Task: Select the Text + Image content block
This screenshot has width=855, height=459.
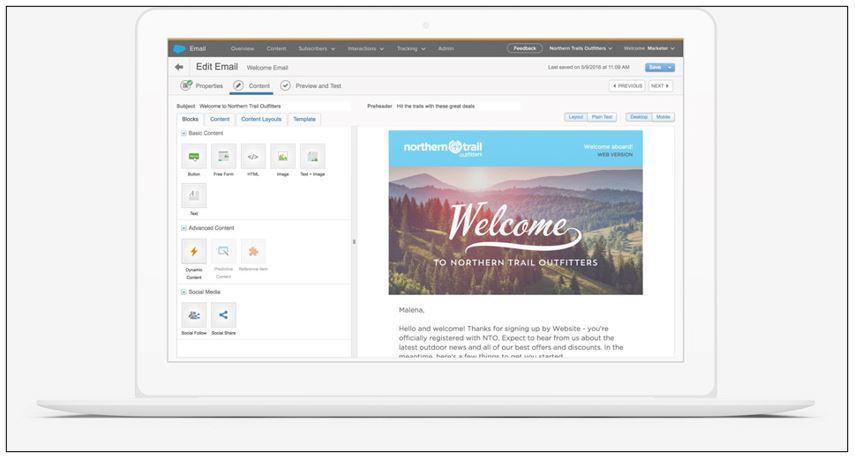Action: (312, 156)
